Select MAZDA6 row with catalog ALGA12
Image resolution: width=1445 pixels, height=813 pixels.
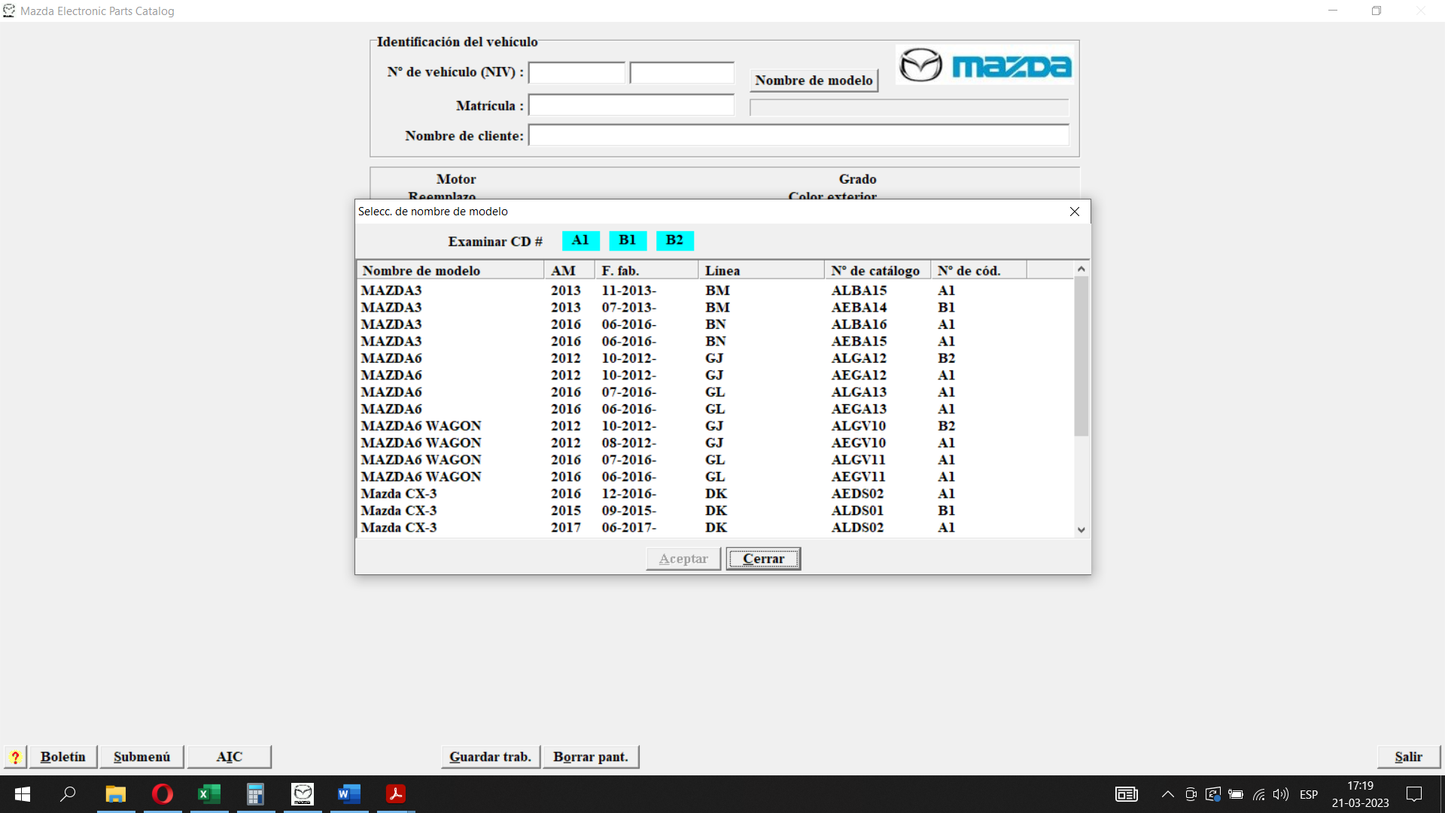pyautogui.click(x=715, y=358)
